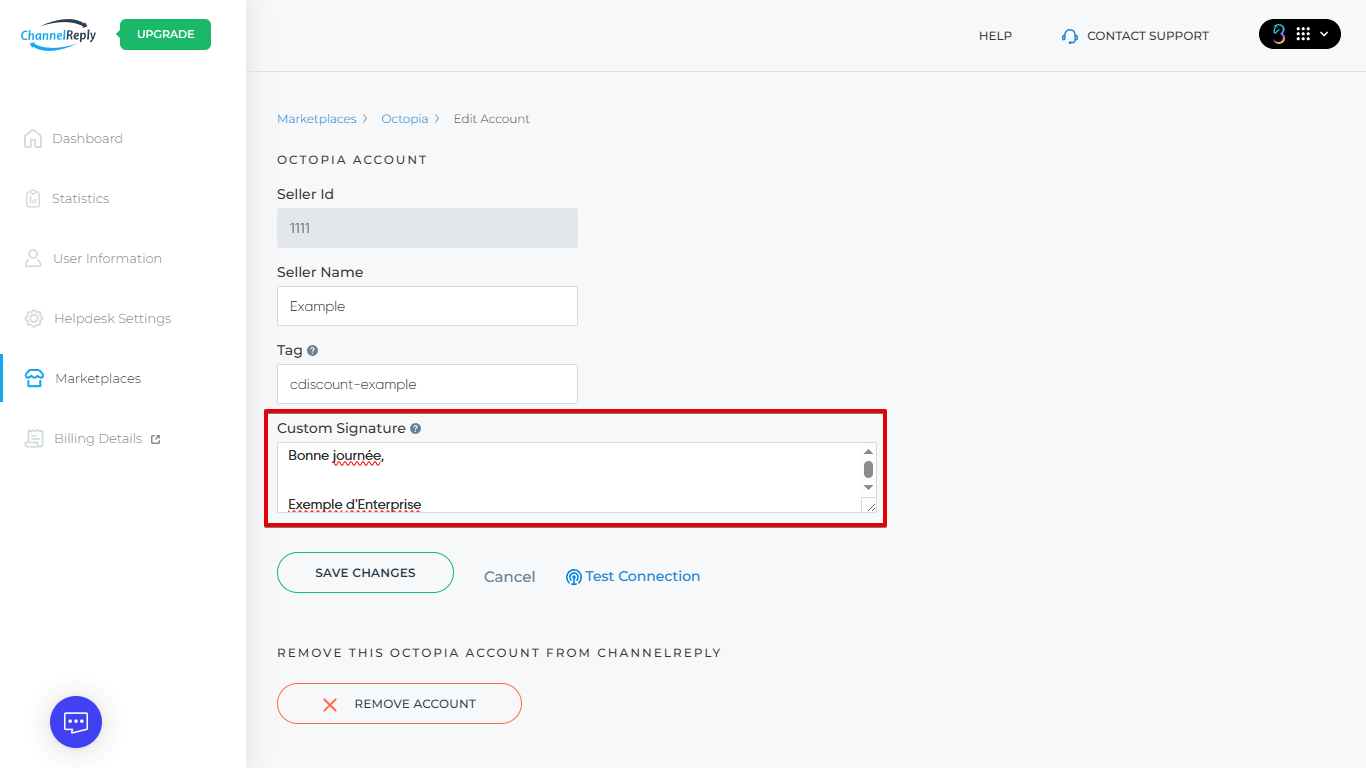Click the User Information person icon

click(33, 258)
